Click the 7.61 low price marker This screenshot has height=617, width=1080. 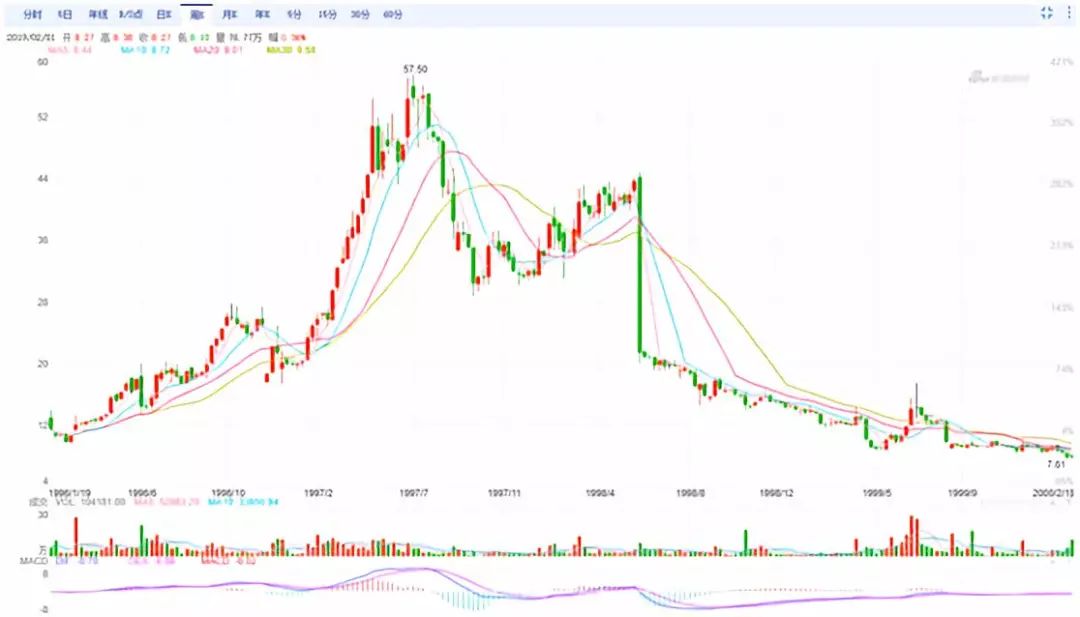[1055, 465]
